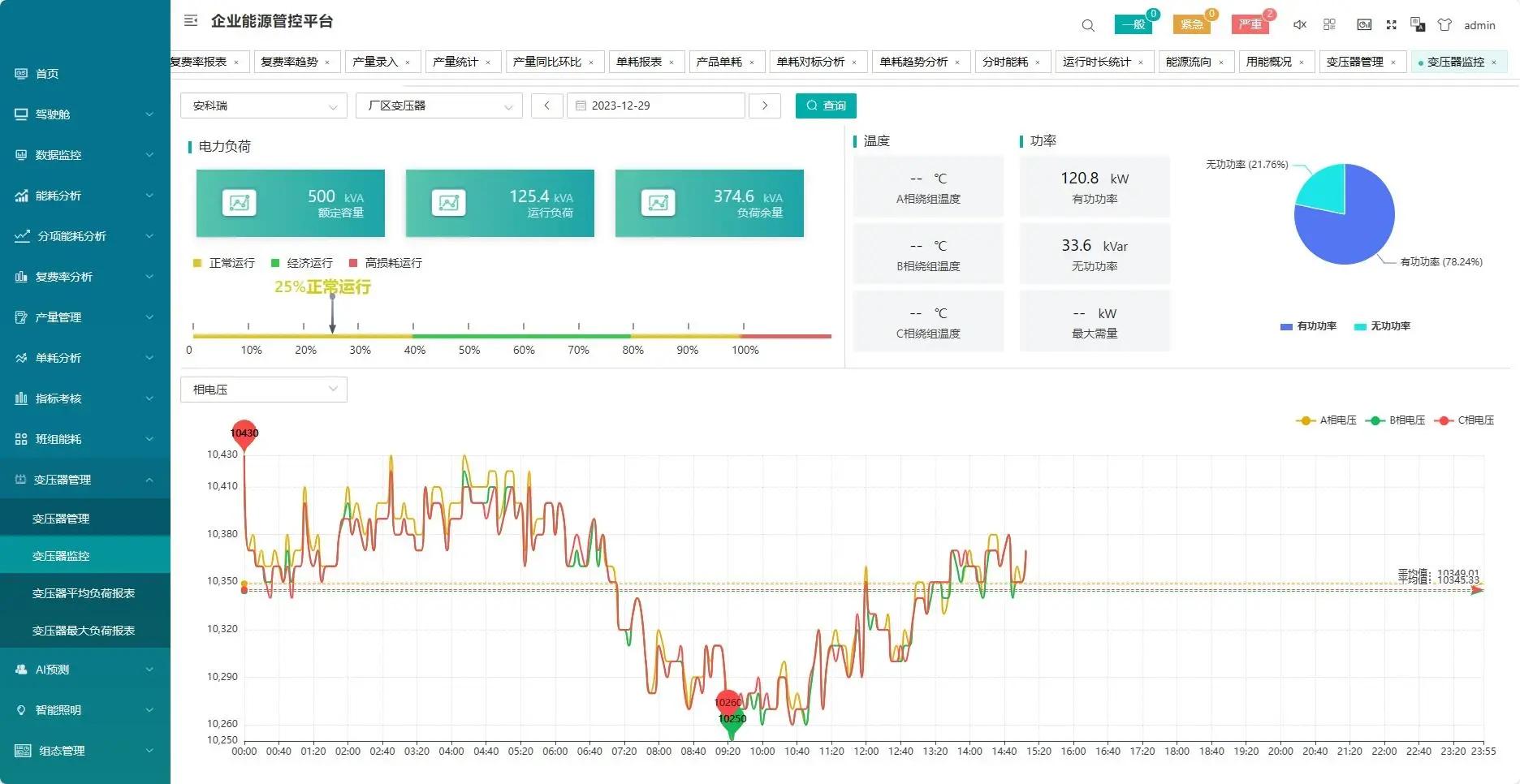1520x784 pixels.
Task: Open the screen display icon beside fullscreen
Action: tap(1364, 25)
